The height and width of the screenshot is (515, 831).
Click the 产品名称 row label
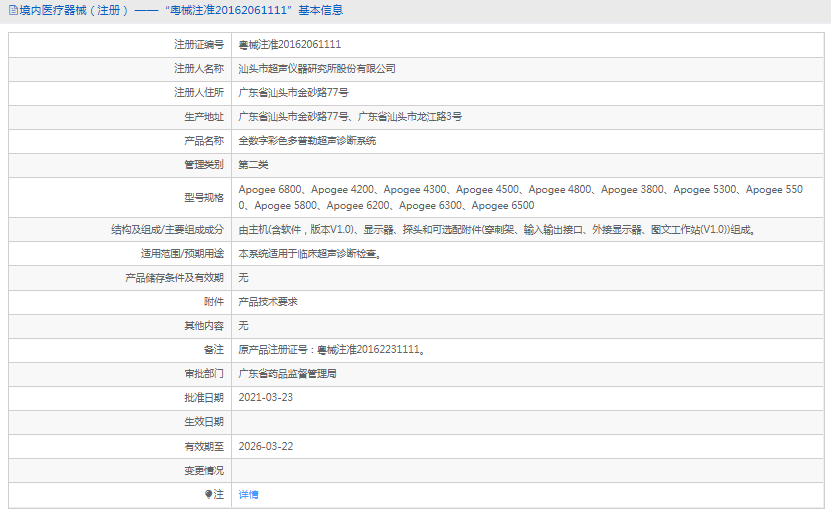[204, 141]
